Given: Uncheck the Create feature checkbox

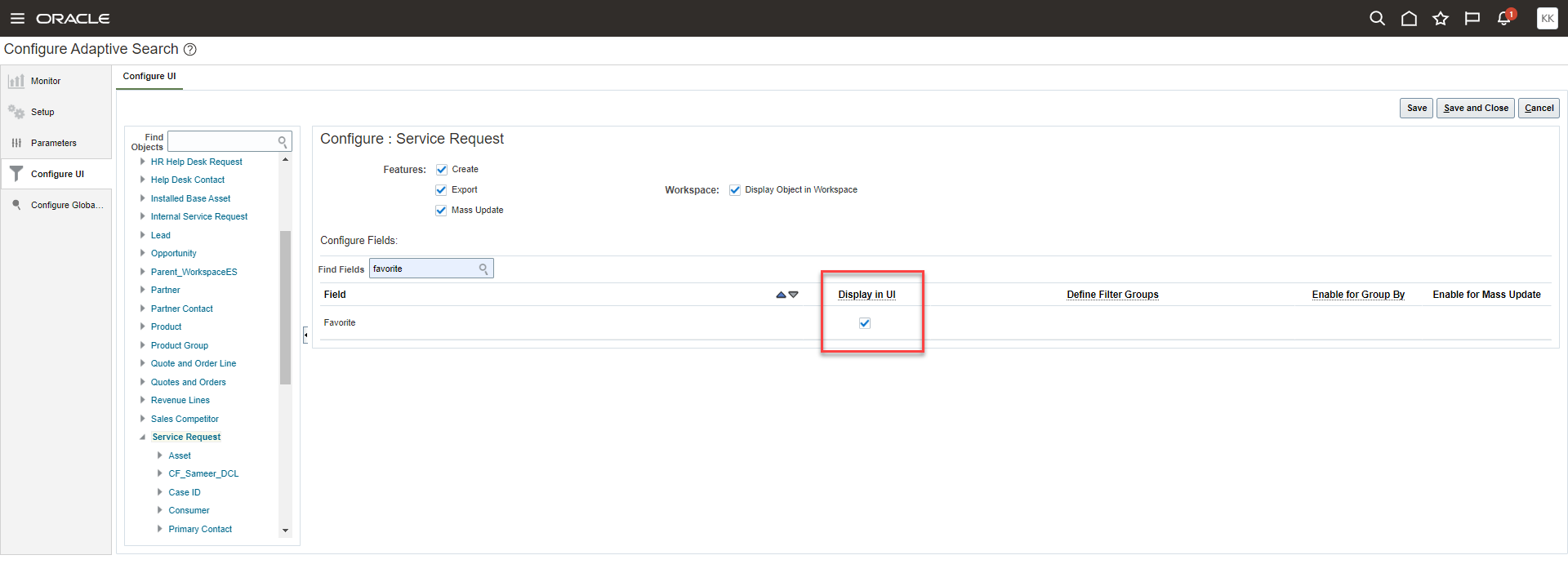Looking at the screenshot, I should [x=442, y=170].
